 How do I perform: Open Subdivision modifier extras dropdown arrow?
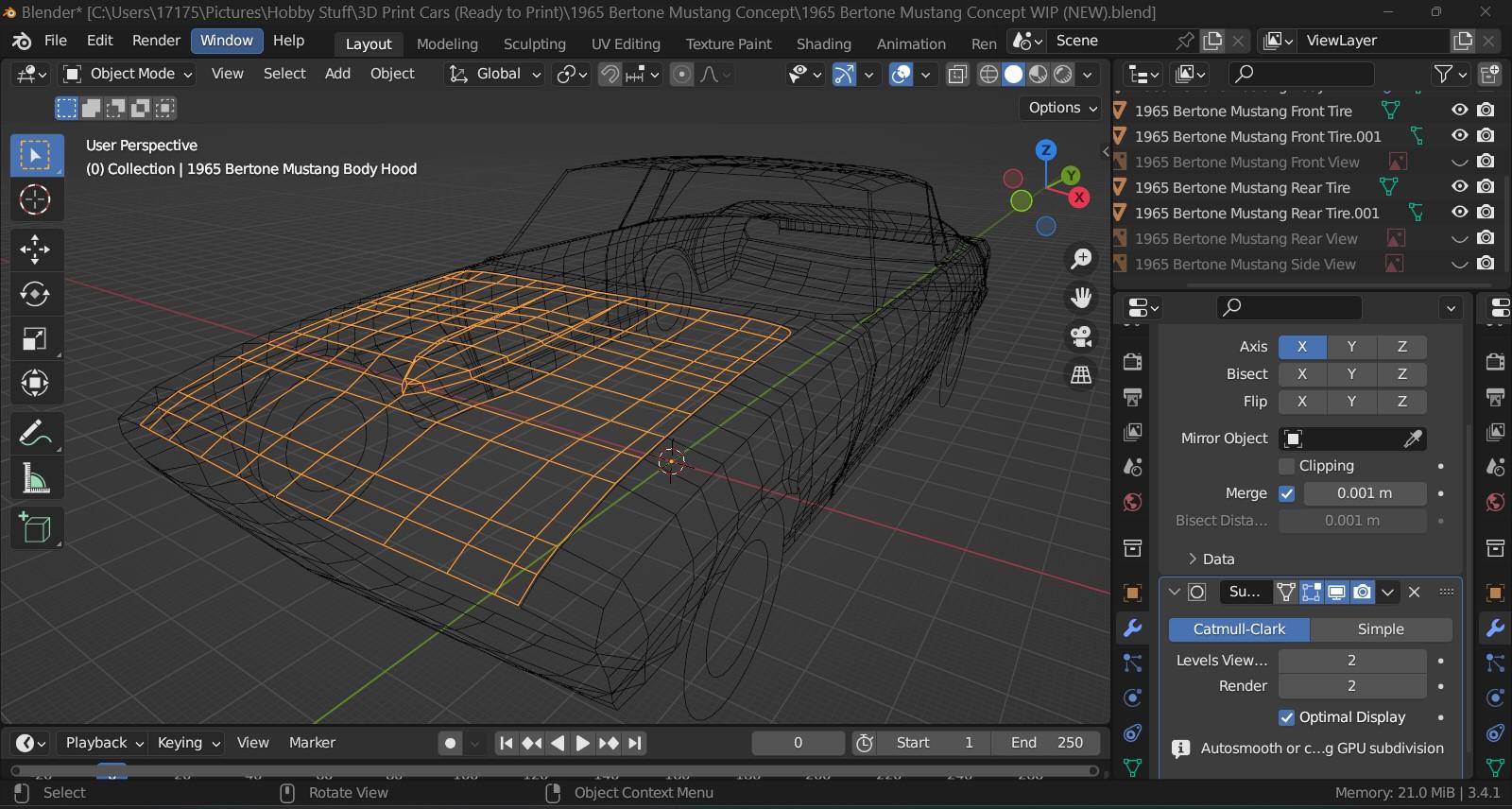pos(1387,593)
